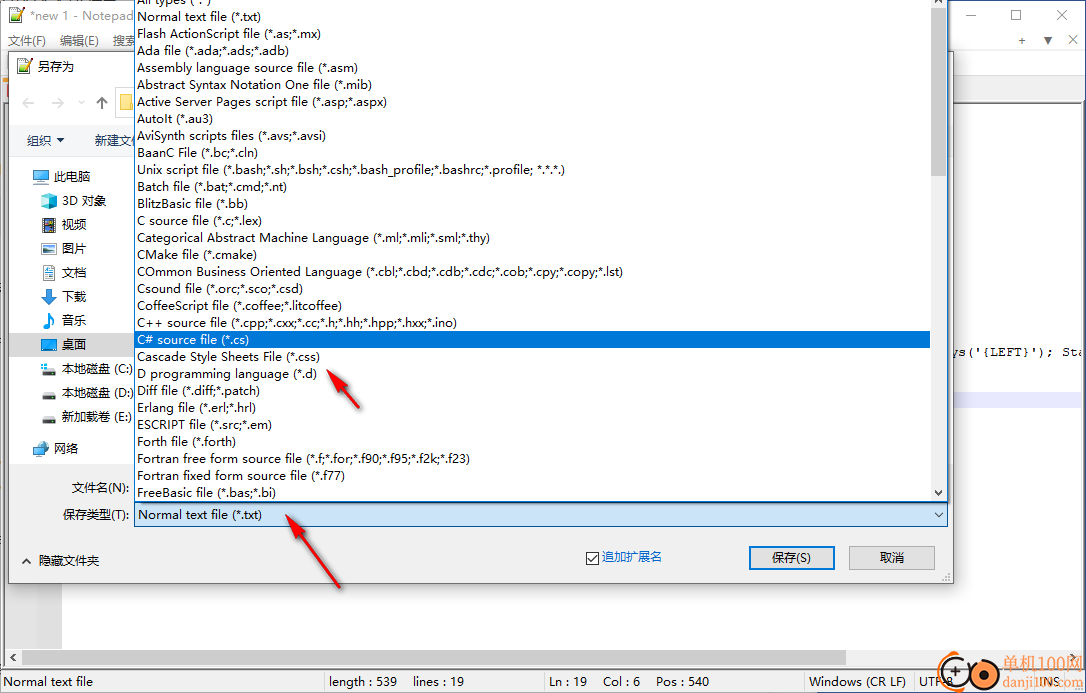The height and width of the screenshot is (693, 1086).
Task: Select BaanC File (*.bc;*.cln)
Action: tap(532, 152)
